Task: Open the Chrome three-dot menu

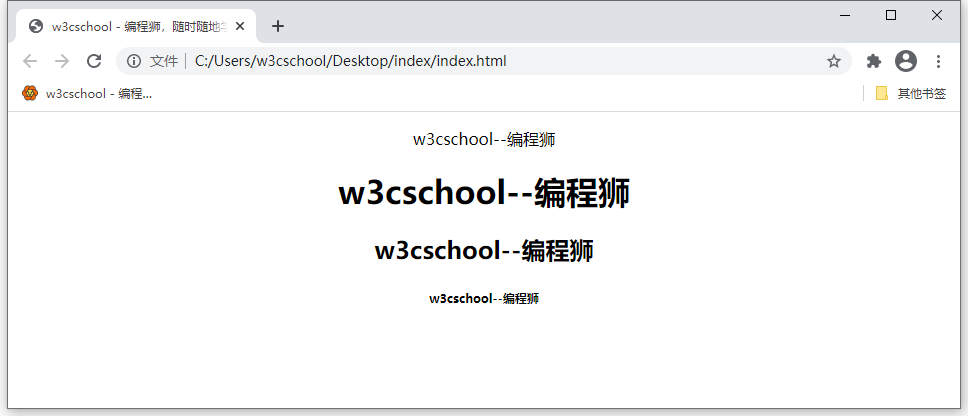Action: pos(938,61)
